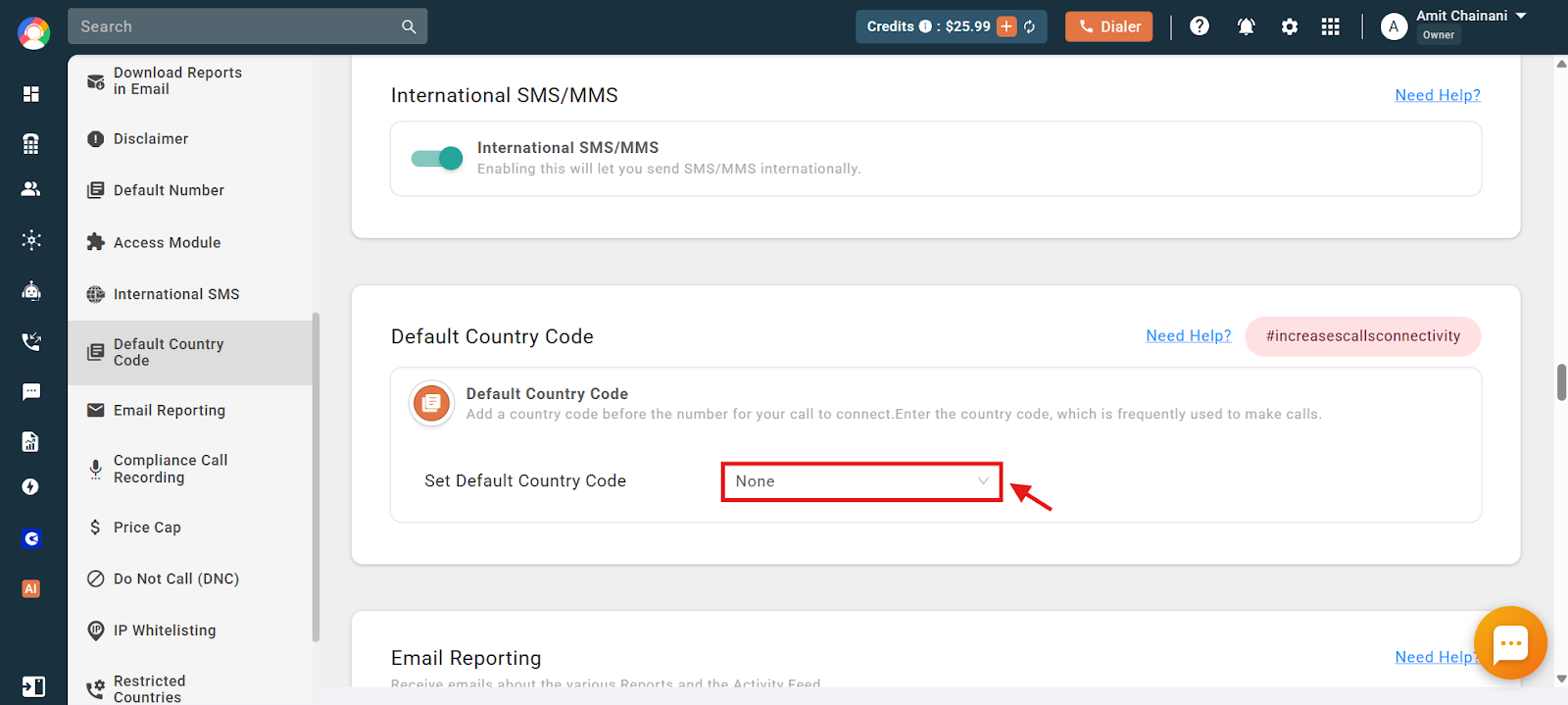Open the blue circular icon in left rail
This screenshot has width=1568, height=705.
pyautogui.click(x=31, y=538)
